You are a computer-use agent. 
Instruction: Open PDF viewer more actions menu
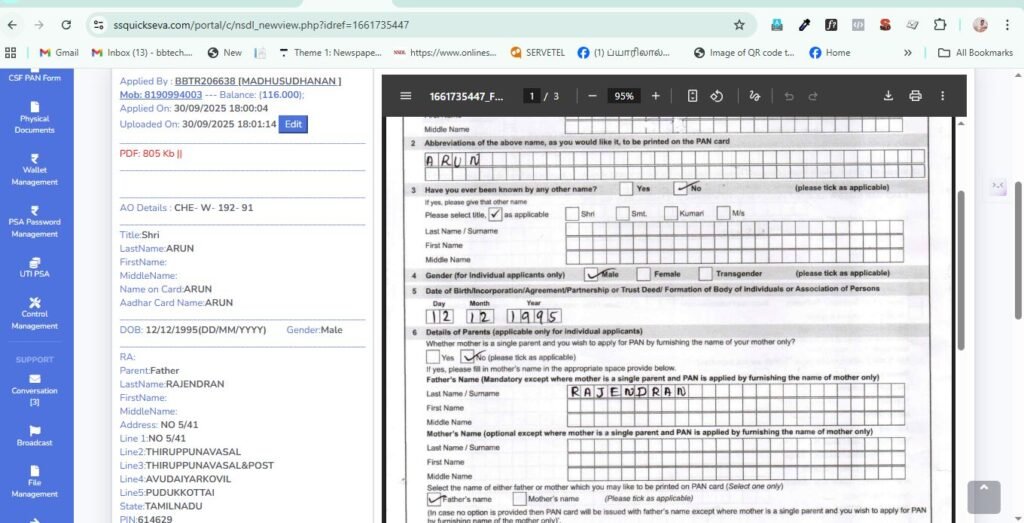(942, 96)
